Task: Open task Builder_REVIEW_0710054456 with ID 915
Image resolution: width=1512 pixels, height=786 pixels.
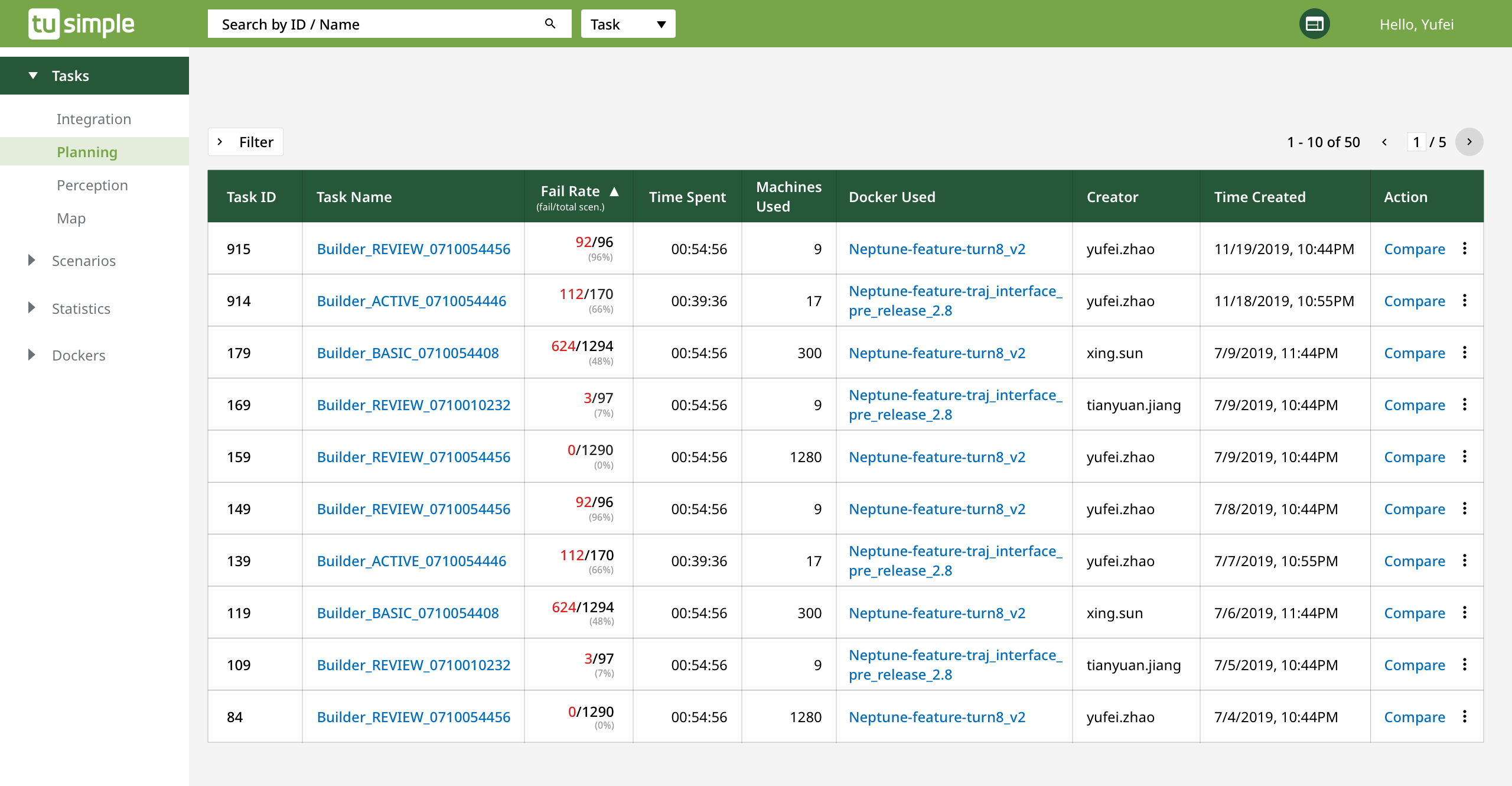Action: (413, 249)
